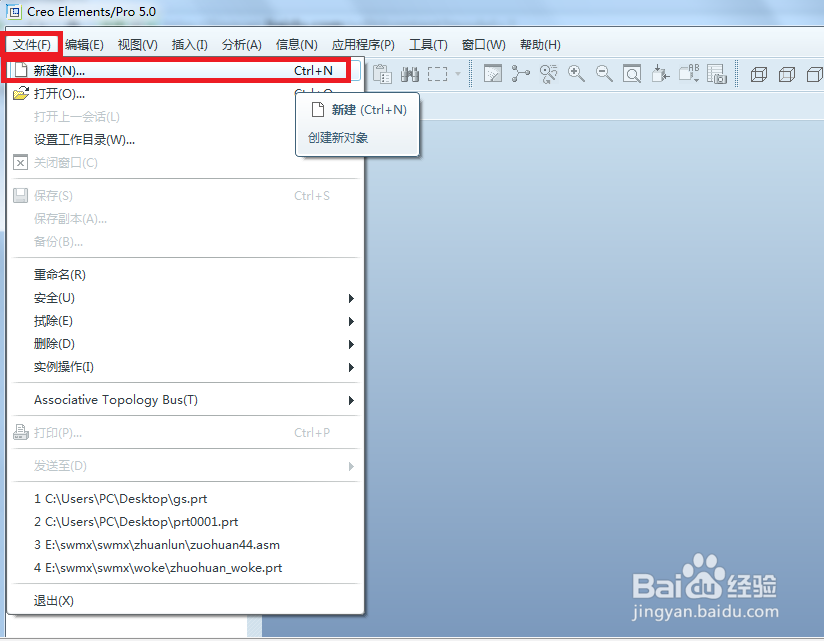Screen dimensions: 824x641
Task: Open the 插入(I) menu
Action: pos(189,45)
